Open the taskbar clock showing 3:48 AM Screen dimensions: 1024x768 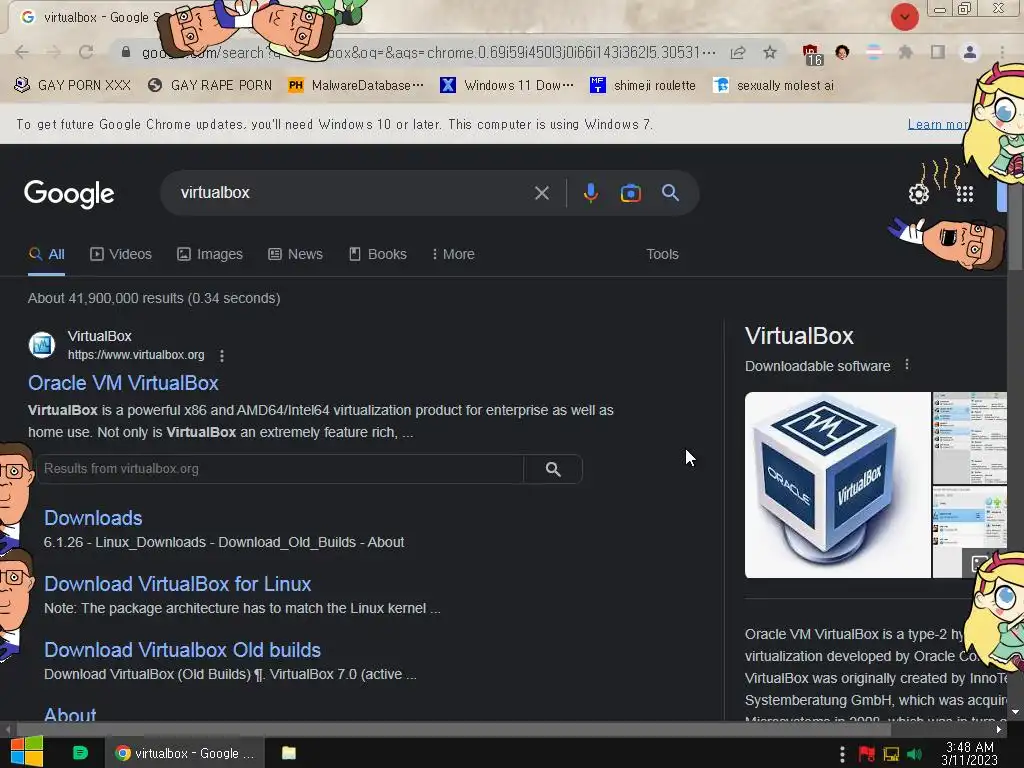click(970, 754)
